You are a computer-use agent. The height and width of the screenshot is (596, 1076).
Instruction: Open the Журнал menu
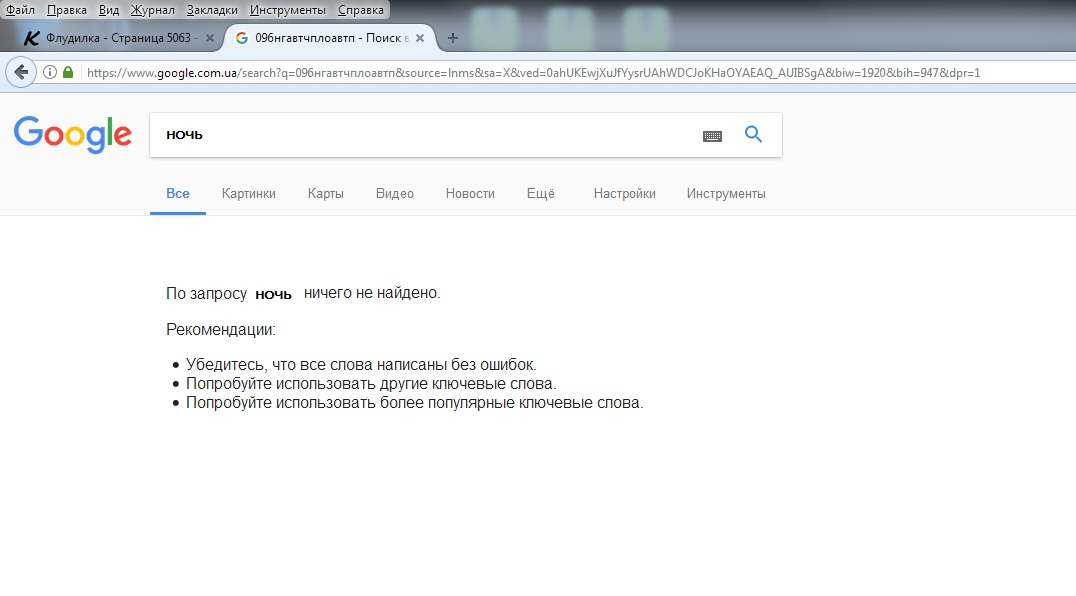[x=152, y=9]
